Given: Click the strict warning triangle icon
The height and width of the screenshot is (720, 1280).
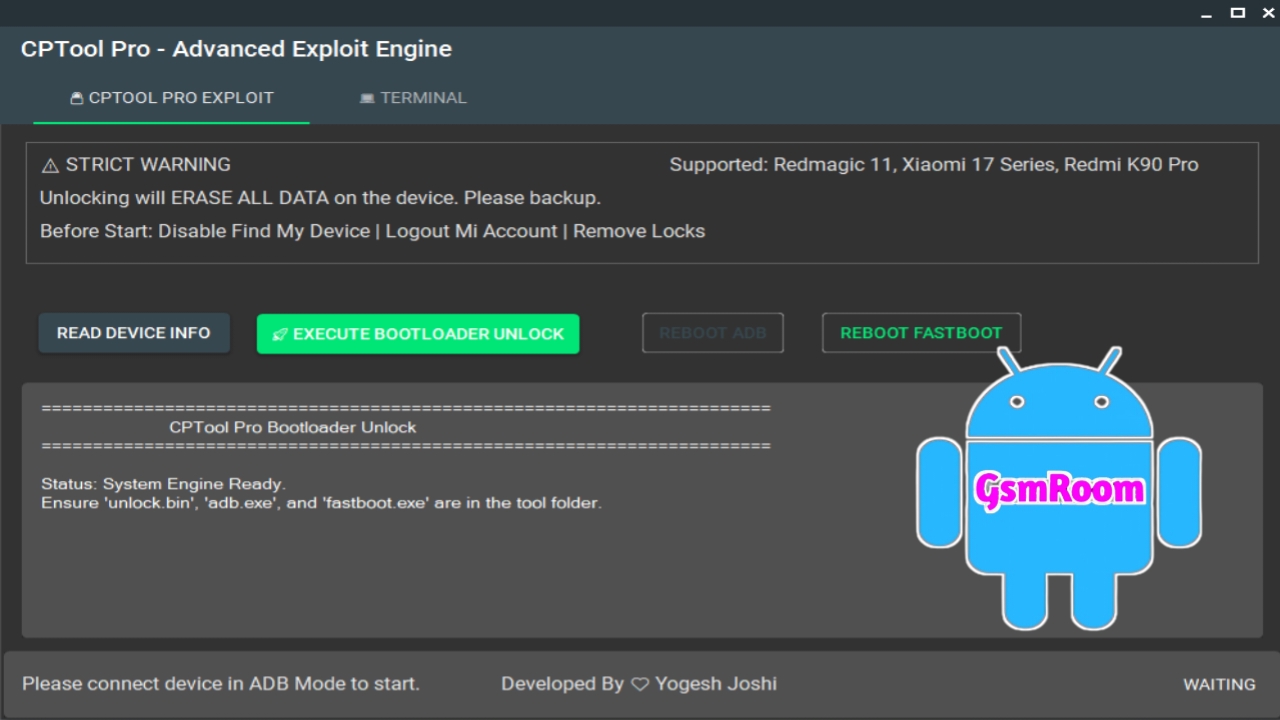Looking at the screenshot, I should (x=50, y=166).
